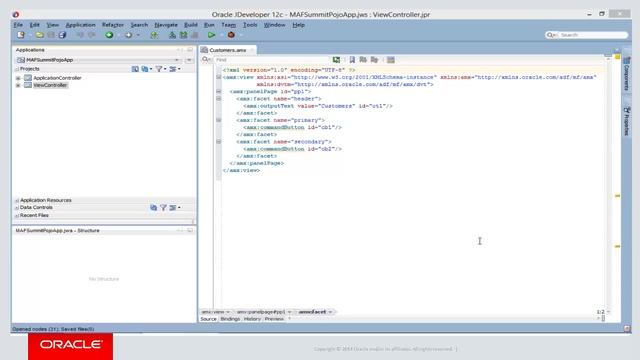The image size is (640, 360).
Task: Open the Window menu
Action: pyautogui.click(x=274, y=25)
